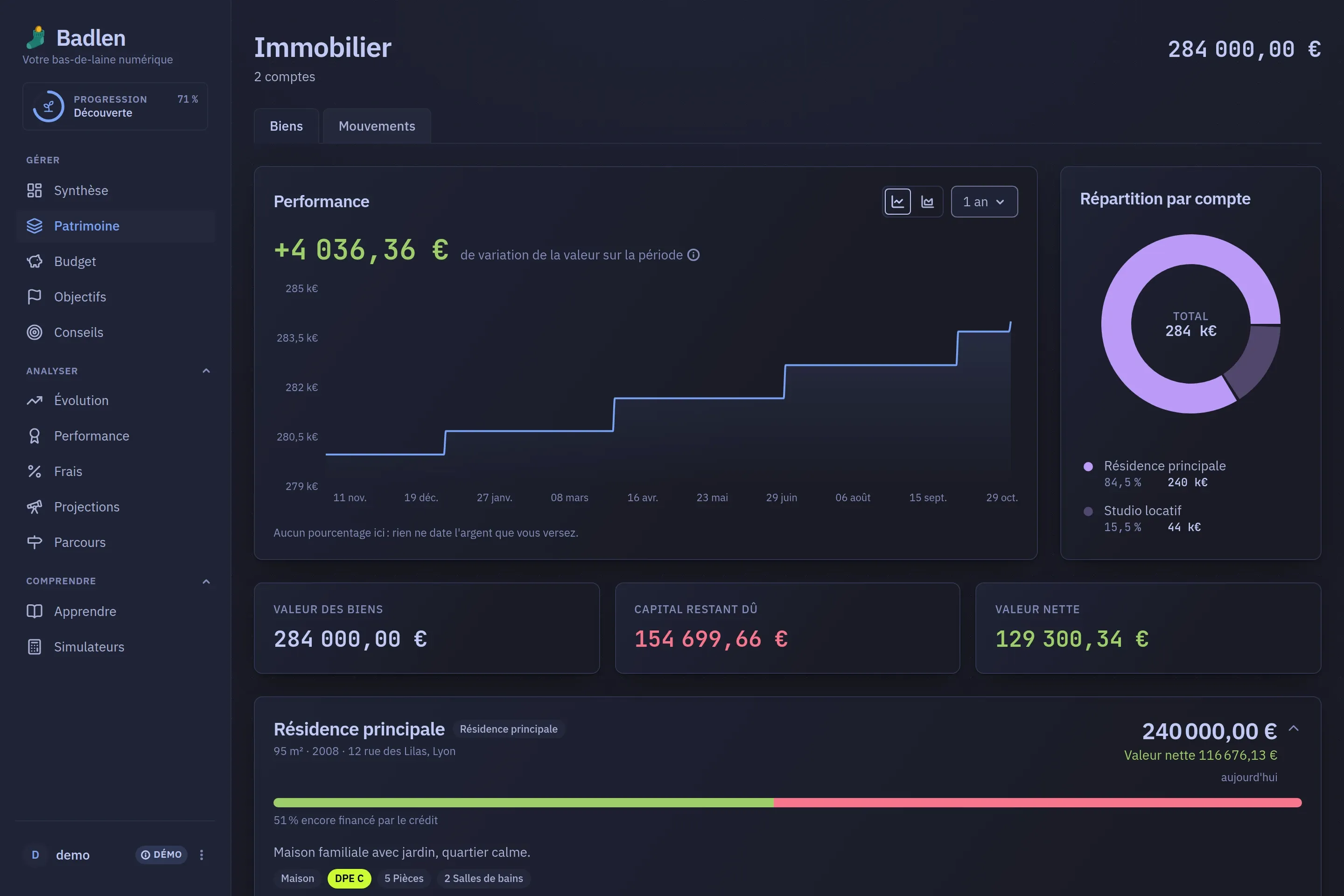The height and width of the screenshot is (896, 1344).
Task: Open the Progression Découverte card
Action: [115, 106]
